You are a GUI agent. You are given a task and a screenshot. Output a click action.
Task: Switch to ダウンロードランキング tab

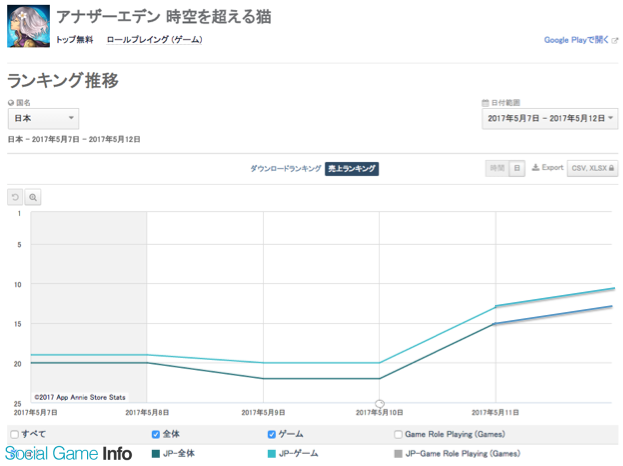pos(286,168)
